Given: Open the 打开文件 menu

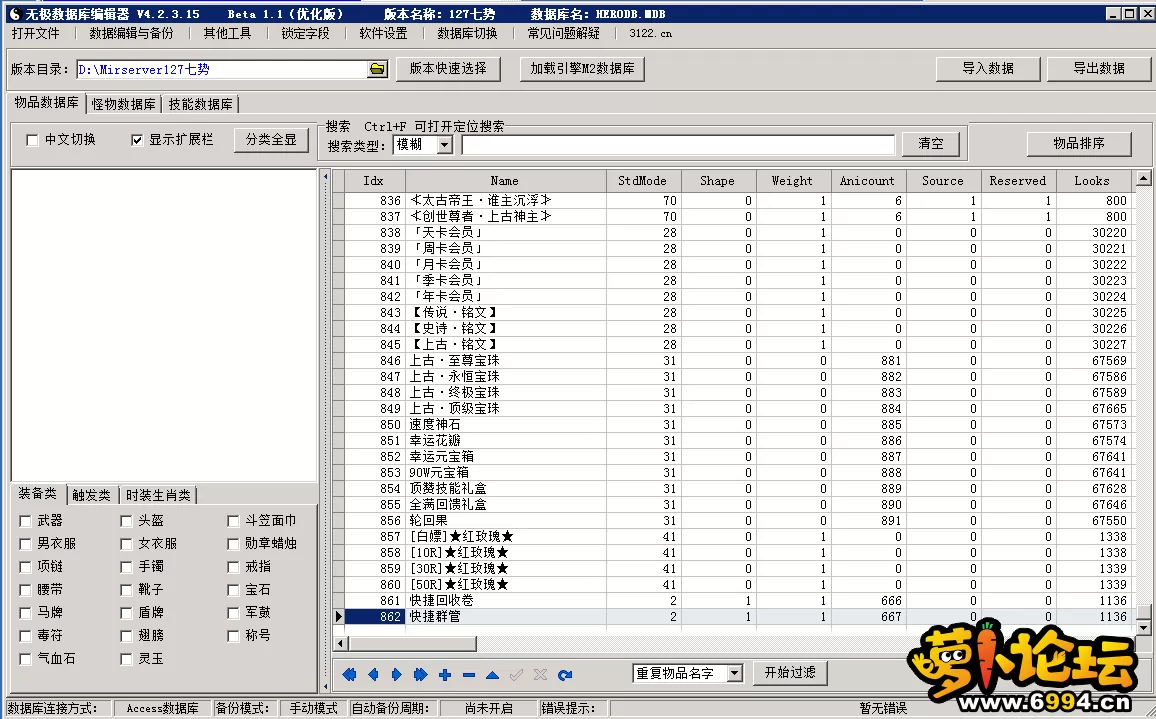Looking at the screenshot, I should [35, 33].
